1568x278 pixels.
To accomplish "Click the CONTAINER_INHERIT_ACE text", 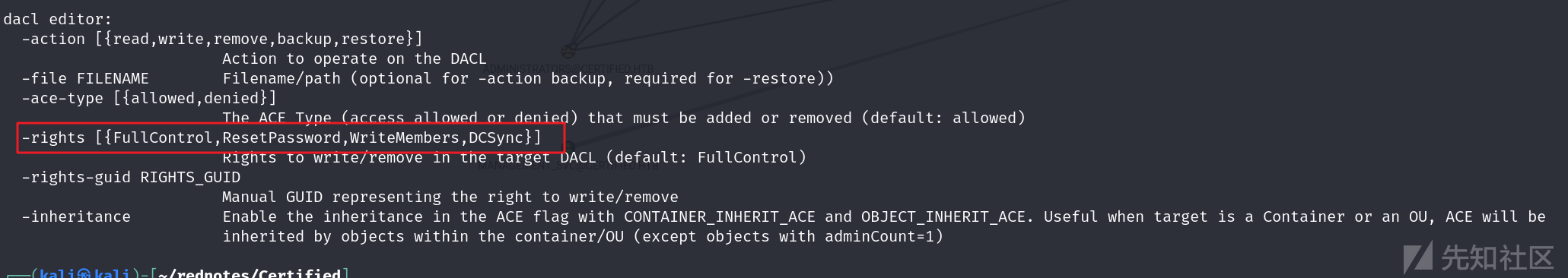I will 720,216.
